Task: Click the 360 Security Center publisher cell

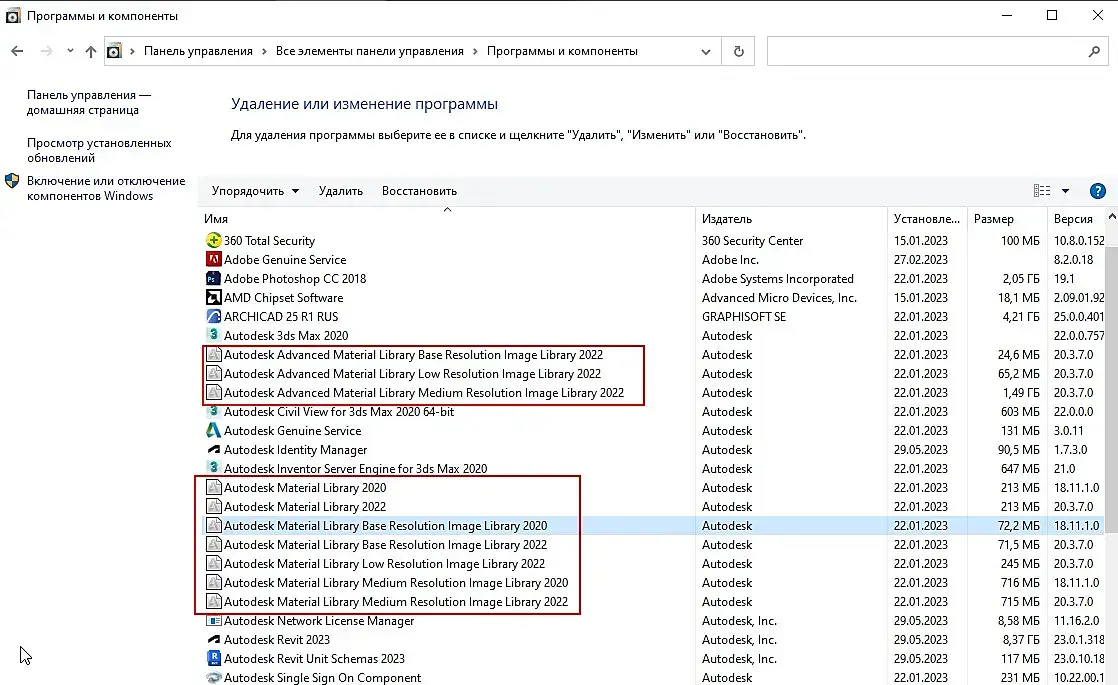Action: point(752,240)
